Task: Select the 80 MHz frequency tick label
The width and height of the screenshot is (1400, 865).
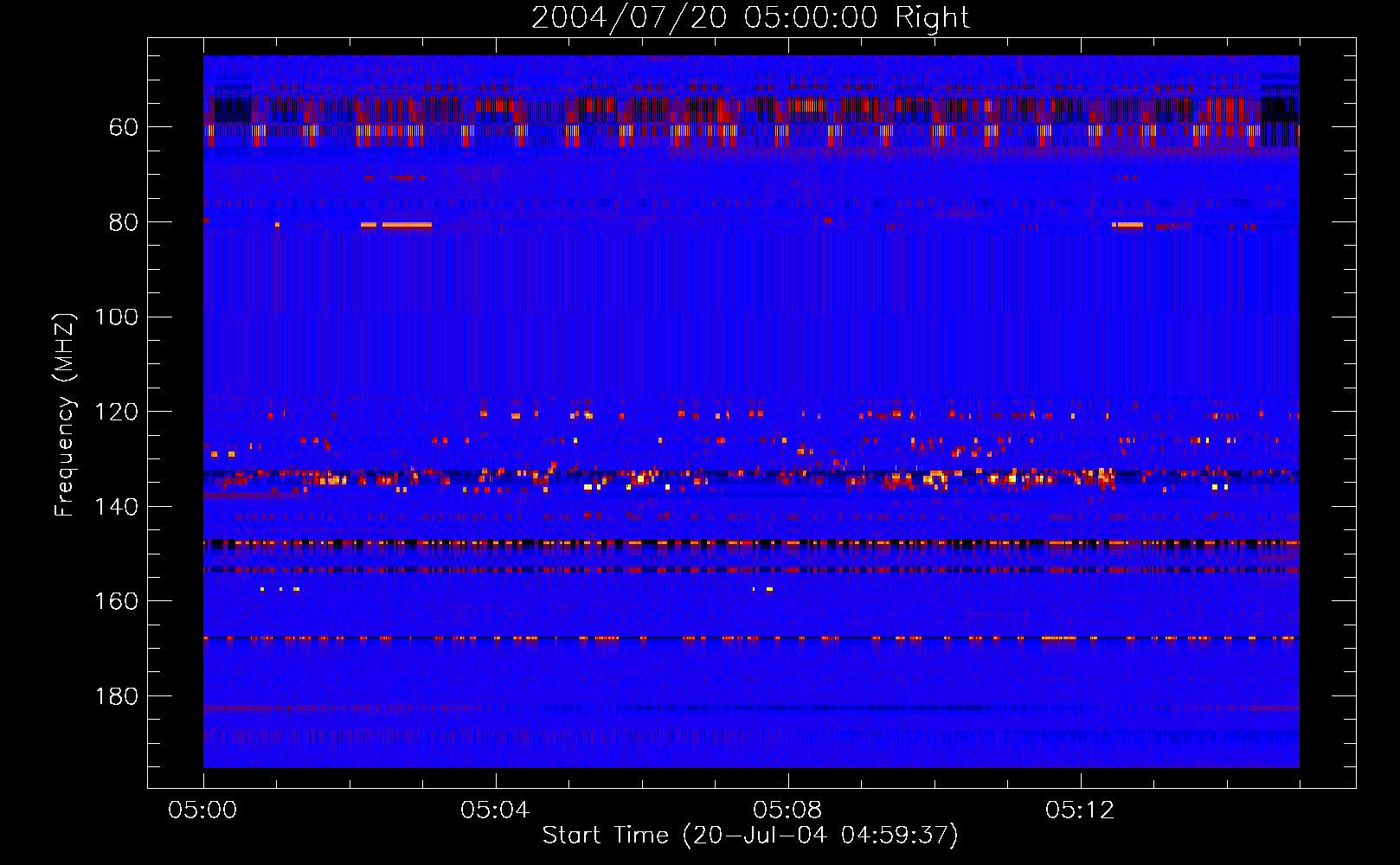Action: (x=124, y=222)
